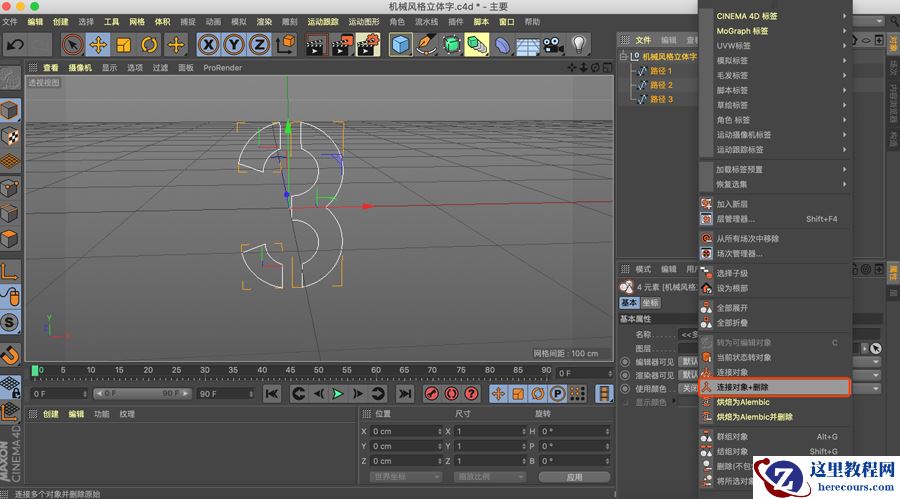
Task: Select 路径 3 in object manager
Action: click(661, 99)
